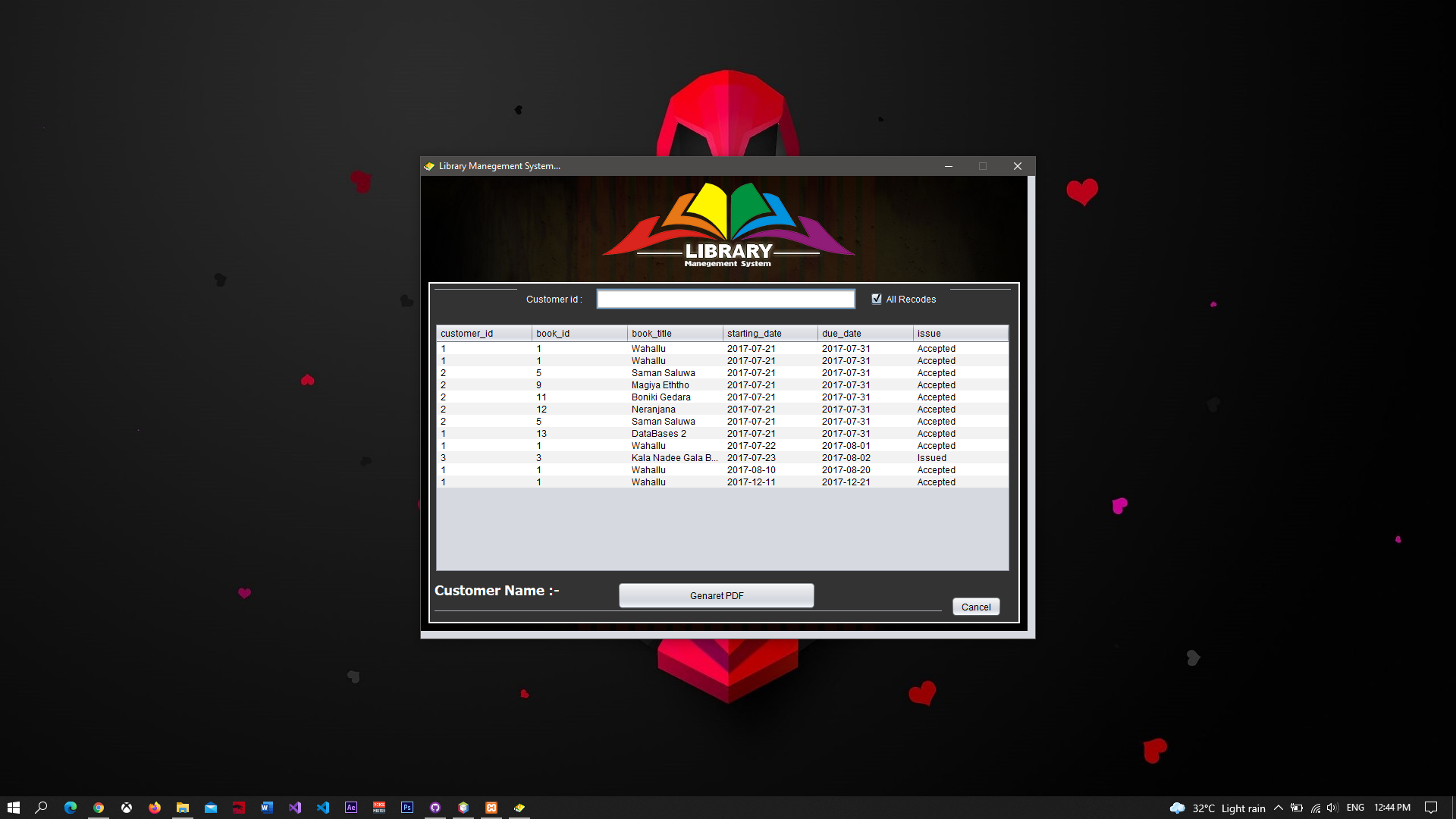Image resolution: width=1456 pixels, height=819 pixels.
Task: Uncheck the All Recodes checkbox
Action: point(877,299)
